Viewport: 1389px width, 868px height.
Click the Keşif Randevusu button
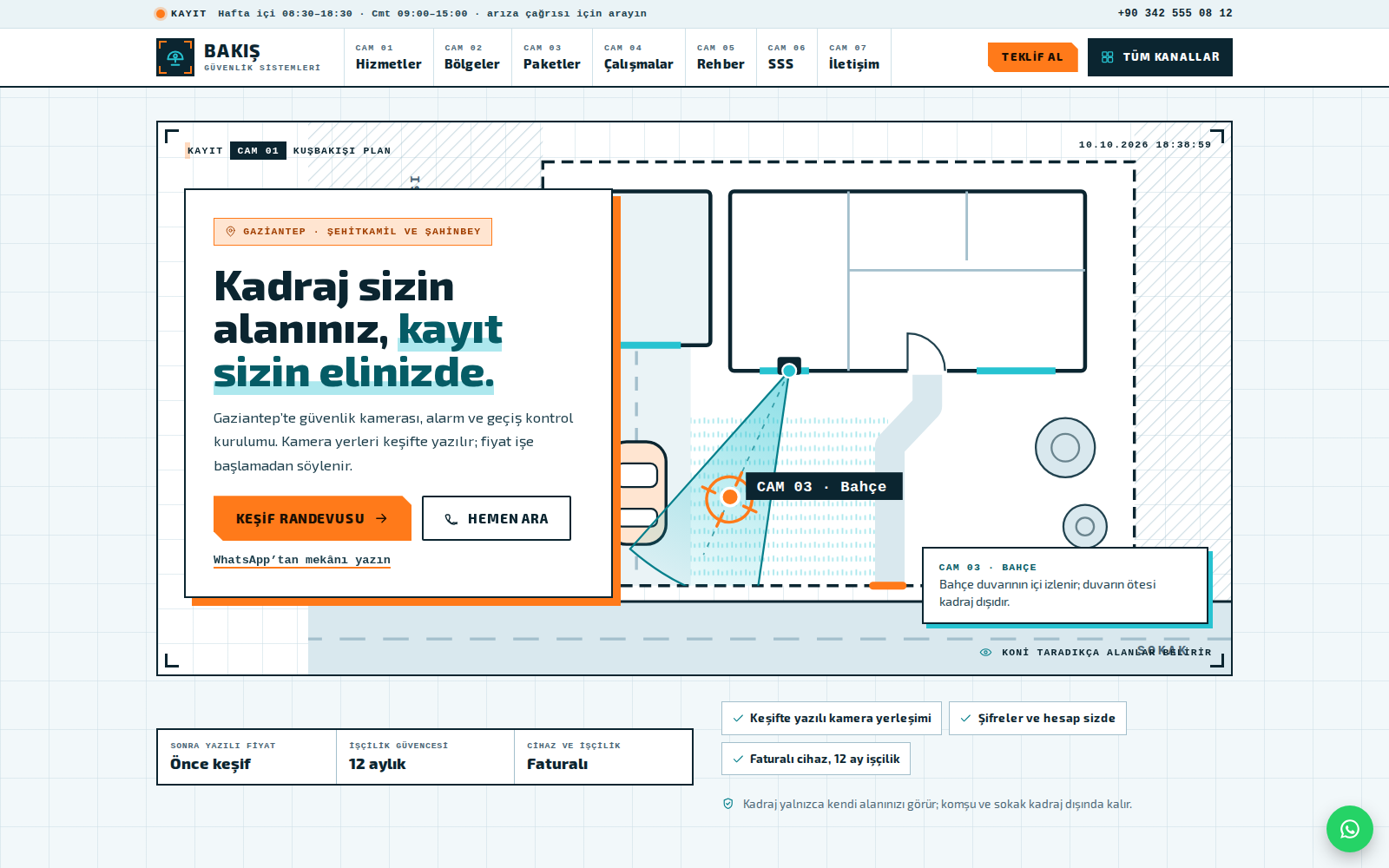point(312,518)
